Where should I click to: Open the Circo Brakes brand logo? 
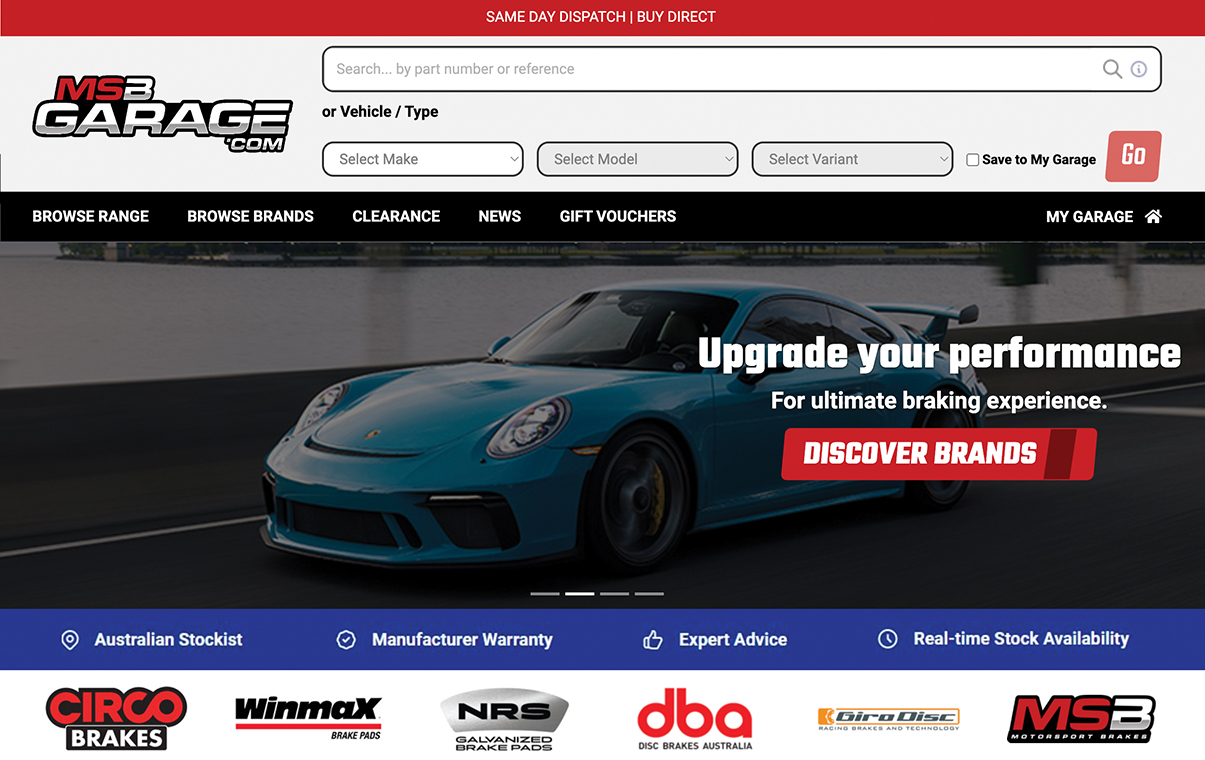click(x=116, y=718)
